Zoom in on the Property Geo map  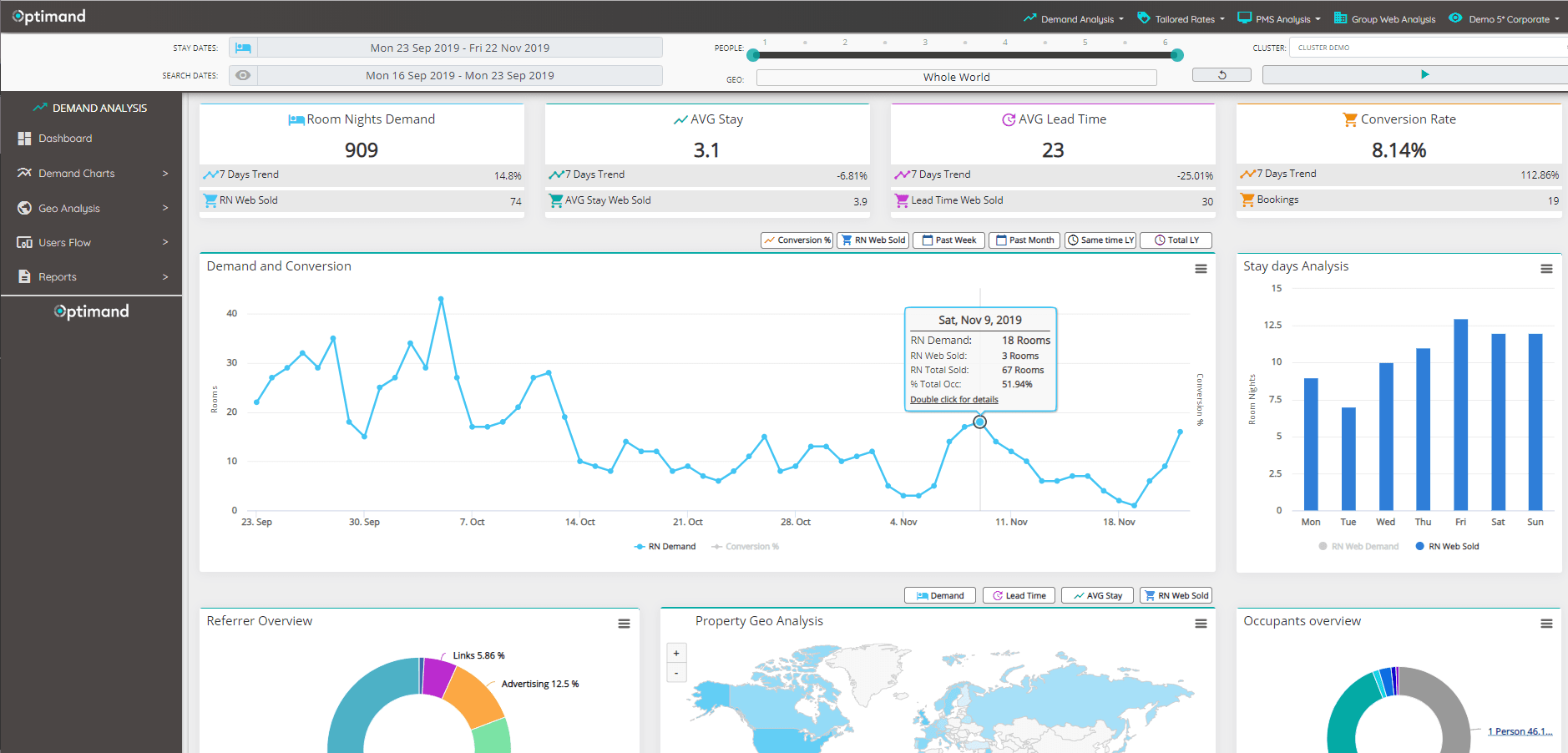[676, 654]
